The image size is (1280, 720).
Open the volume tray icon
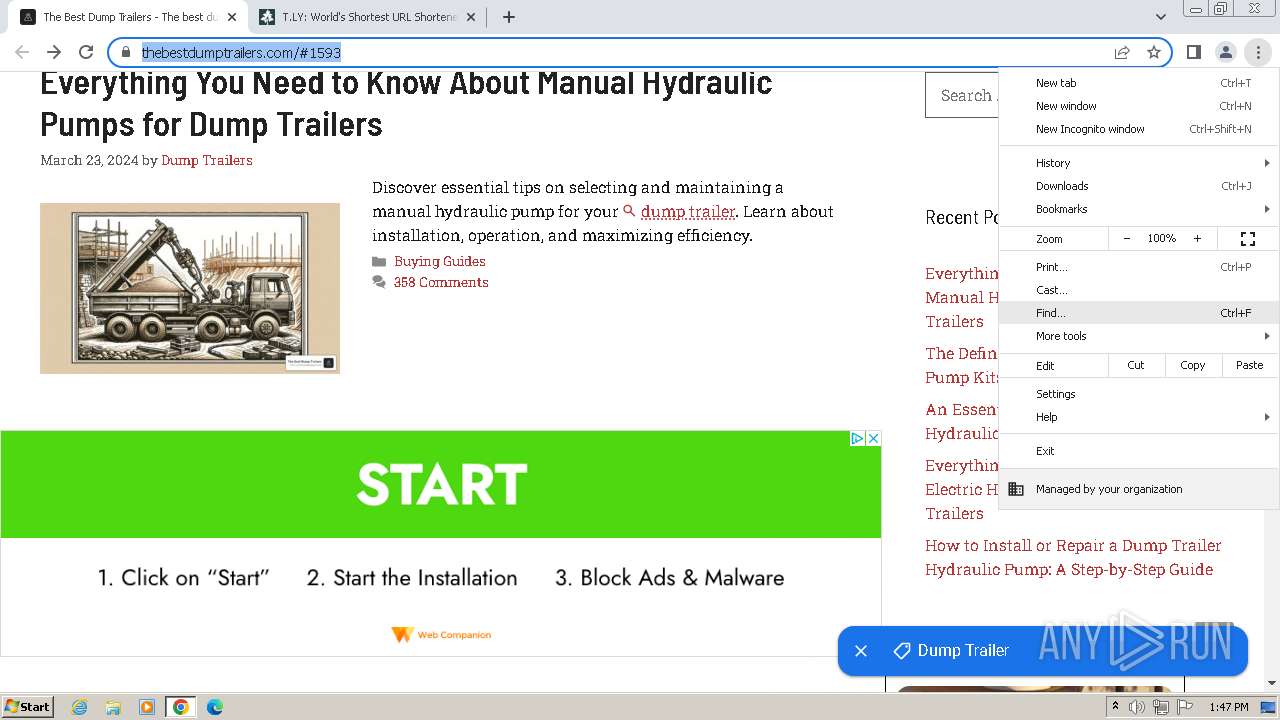pyautogui.click(x=1137, y=707)
